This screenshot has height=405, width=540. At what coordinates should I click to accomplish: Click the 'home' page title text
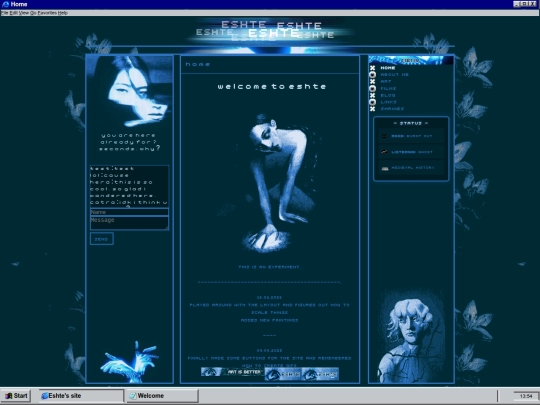[x=198, y=64]
